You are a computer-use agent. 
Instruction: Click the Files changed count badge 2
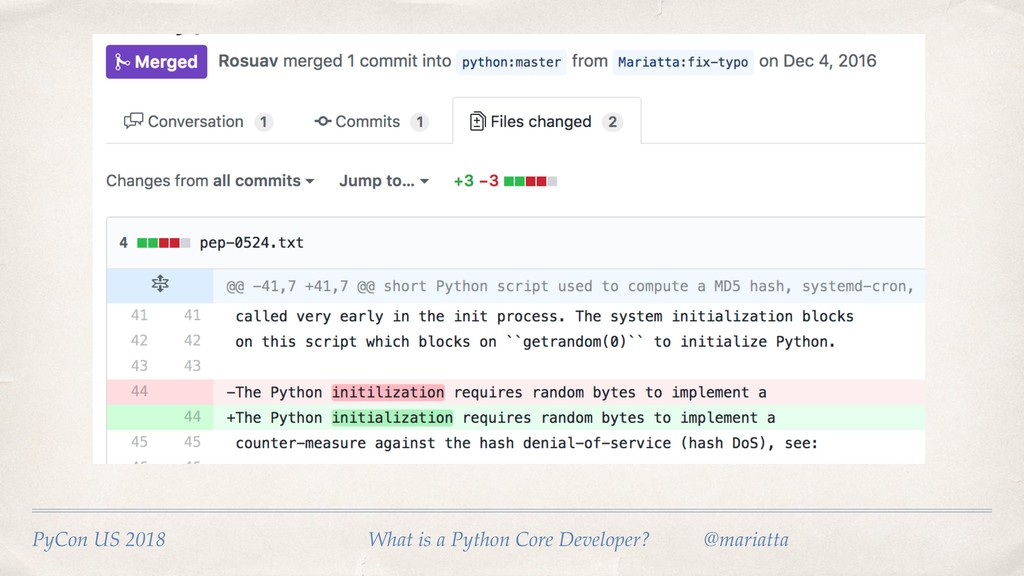[613, 122]
